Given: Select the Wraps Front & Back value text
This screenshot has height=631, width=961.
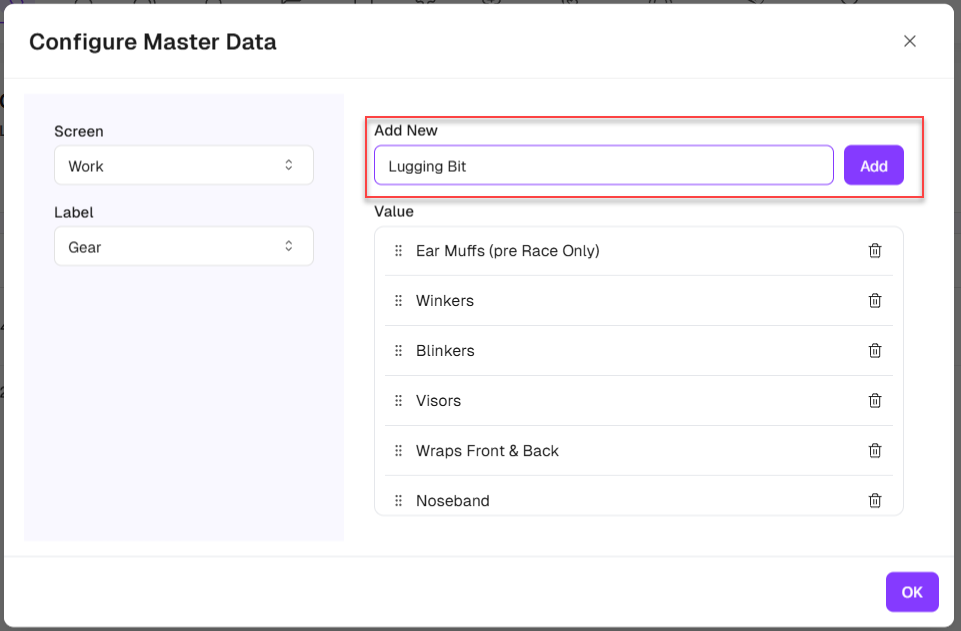Looking at the screenshot, I should coord(487,451).
